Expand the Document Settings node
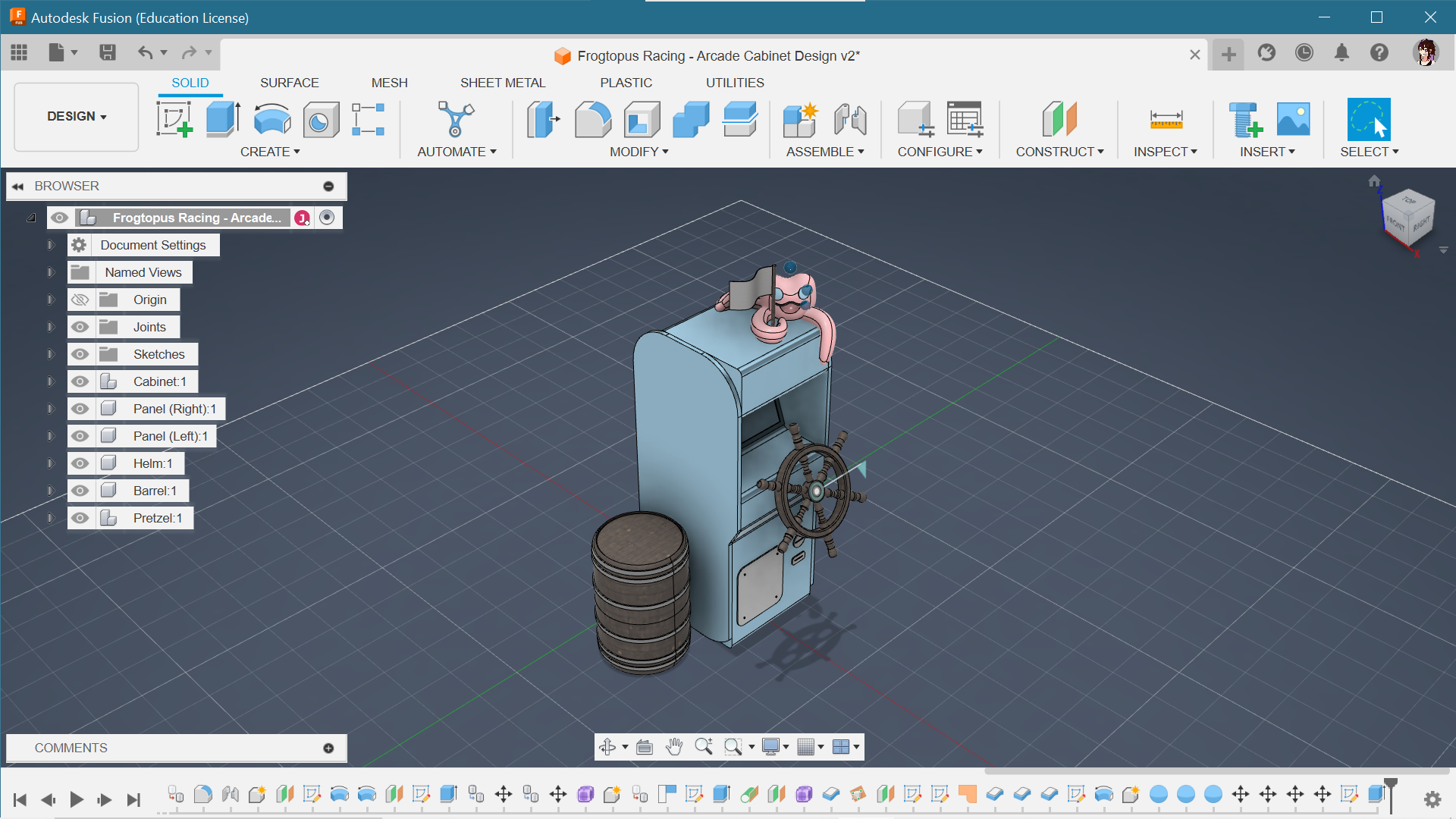Image resolution: width=1456 pixels, height=819 pixels. pyautogui.click(x=51, y=245)
